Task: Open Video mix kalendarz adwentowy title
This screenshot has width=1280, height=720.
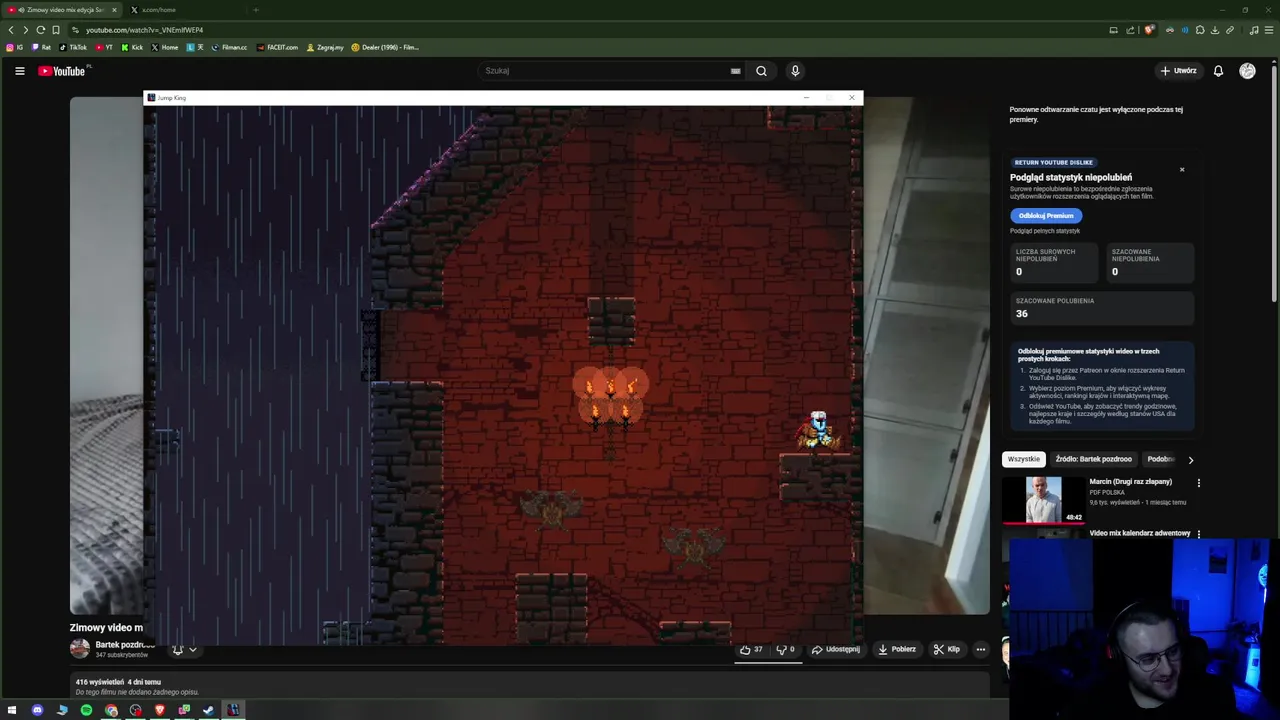Action: click(x=1140, y=534)
